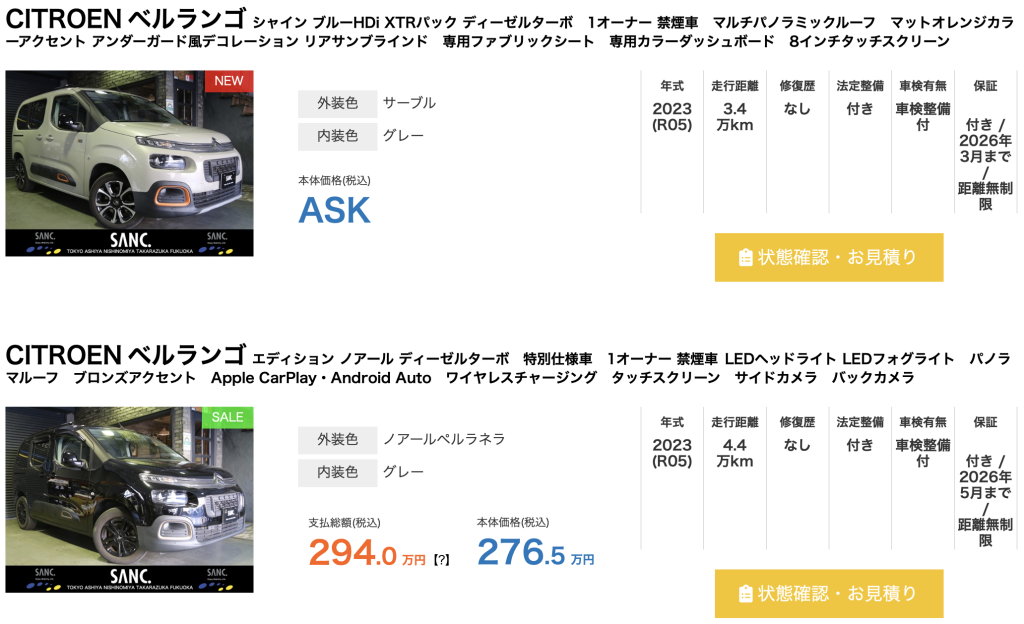The height and width of the screenshot is (624, 1024).
Task: Open the ベルランゴ シャイン listing title
Action: pos(126,19)
